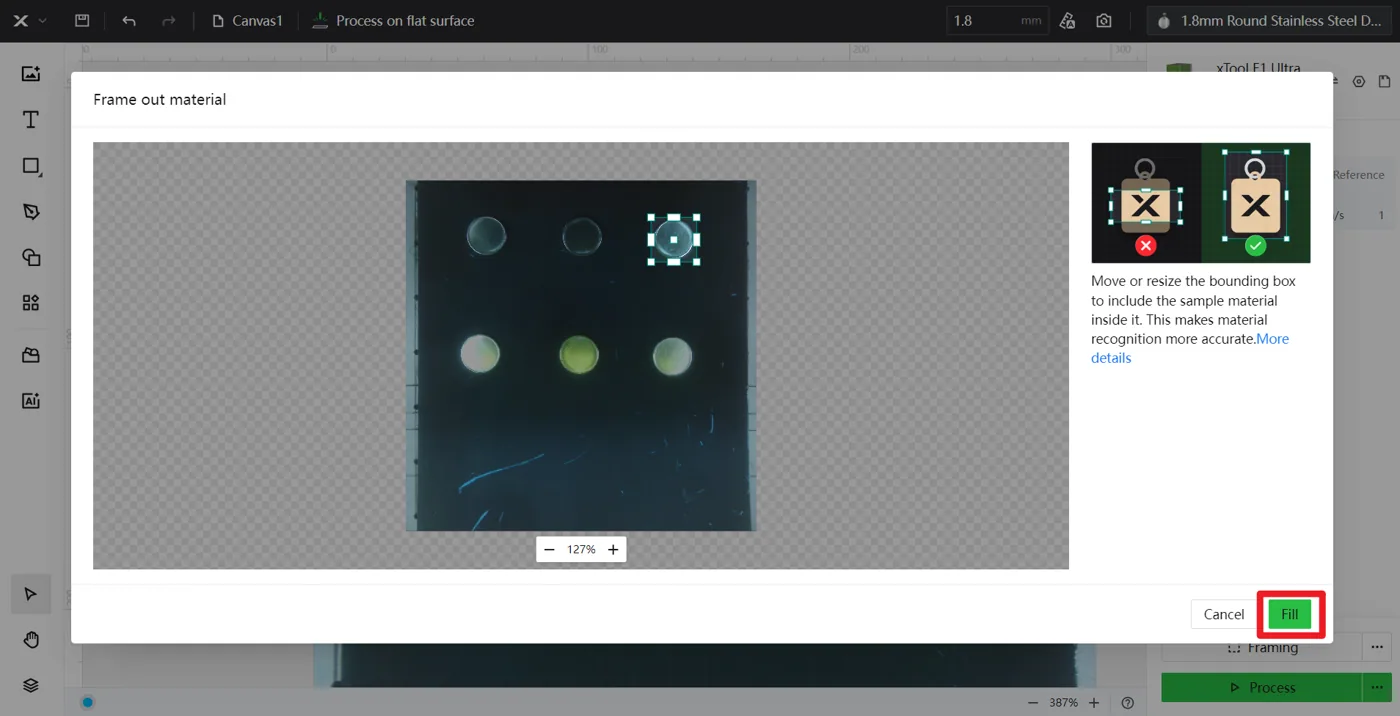Switch to the Canvas1 tab
The image size is (1400, 716).
click(x=247, y=21)
